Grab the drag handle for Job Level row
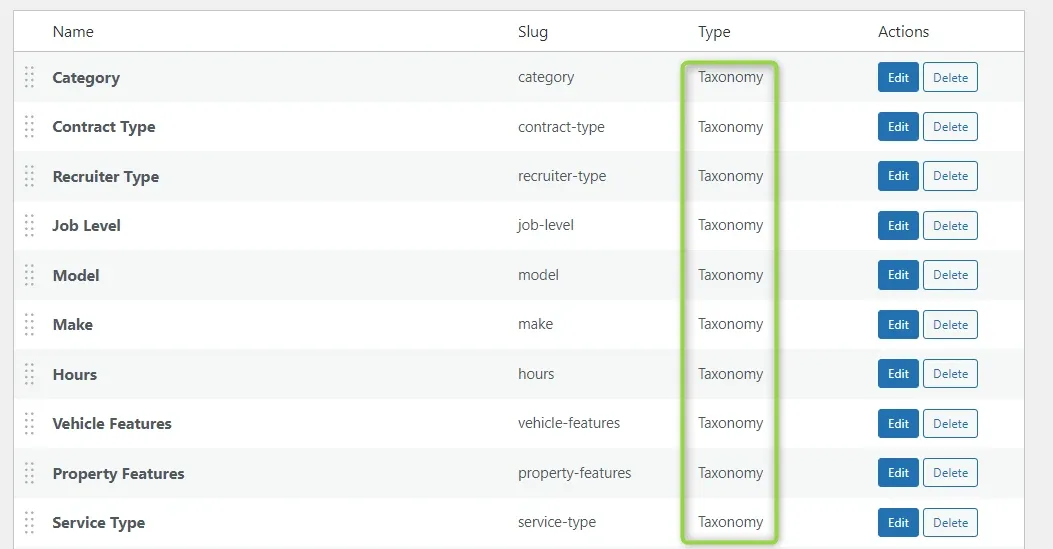Screen dimensions: 1053x549 click(30, 226)
